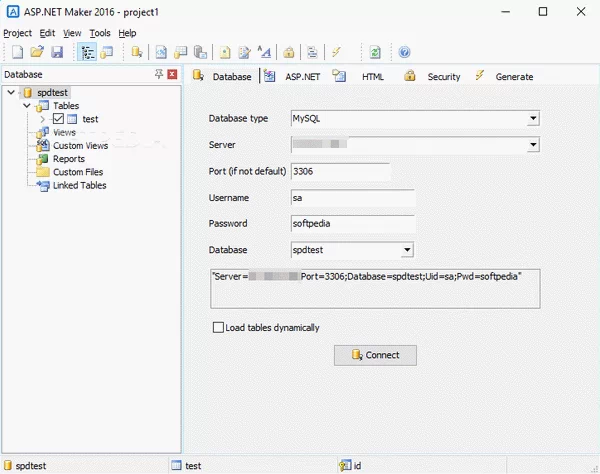Click the Connect button
Screen dimensions: 600x474
(375, 355)
